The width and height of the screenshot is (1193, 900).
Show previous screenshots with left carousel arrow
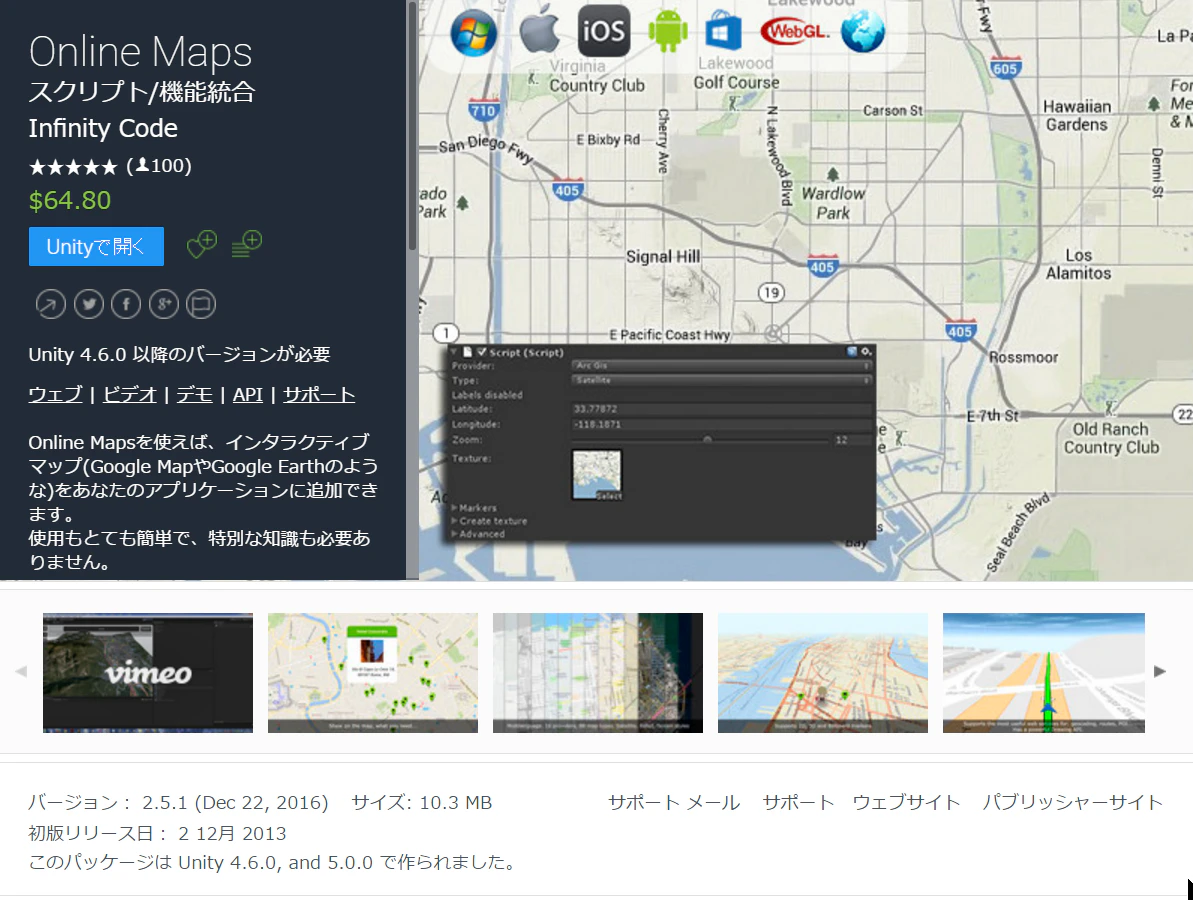click(21, 671)
